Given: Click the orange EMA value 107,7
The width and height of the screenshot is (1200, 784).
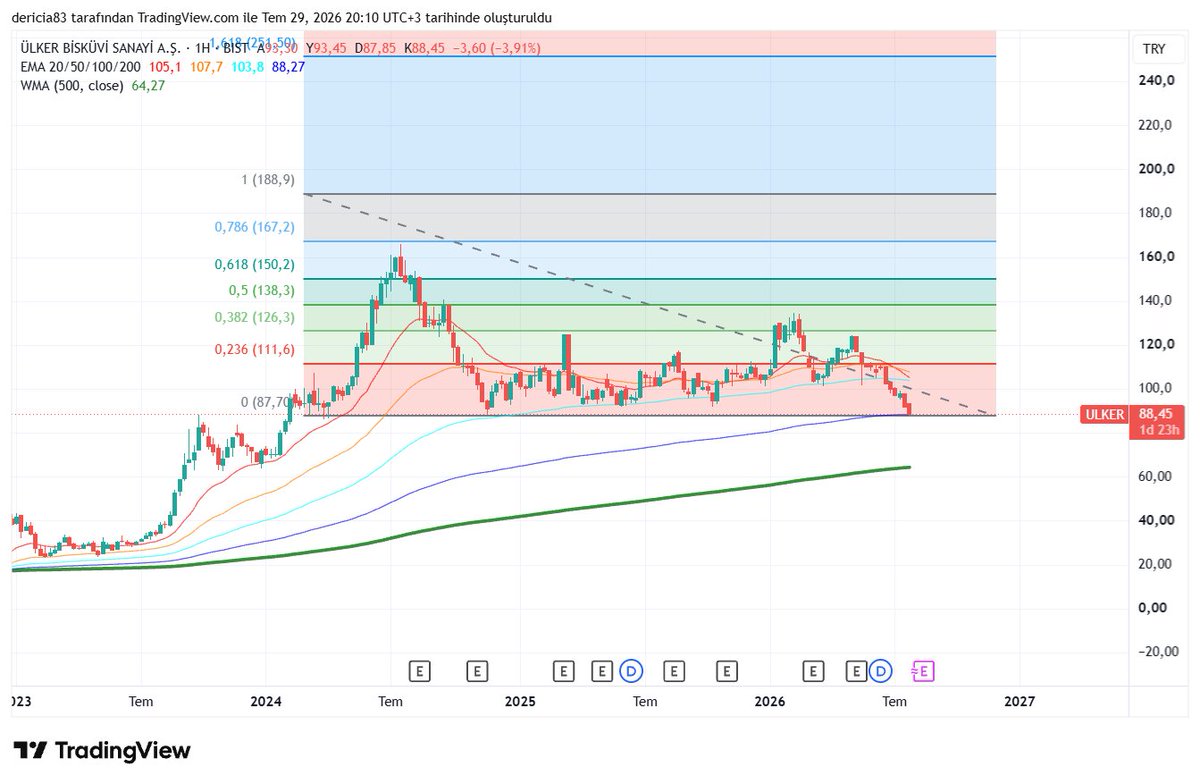Looking at the screenshot, I should pyautogui.click(x=205, y=67).
